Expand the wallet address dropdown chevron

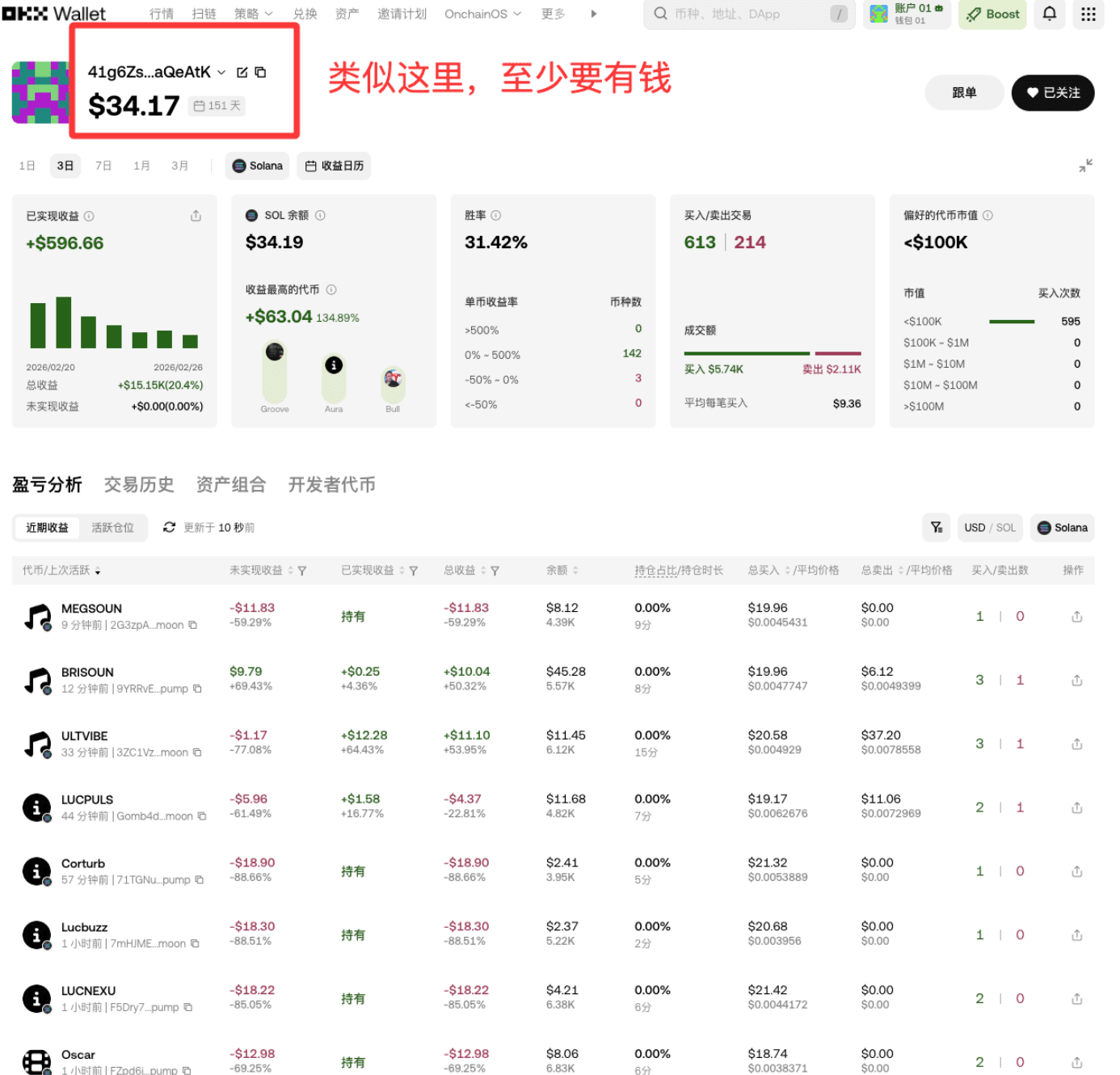pyautogui.click(x=221, y=72)
